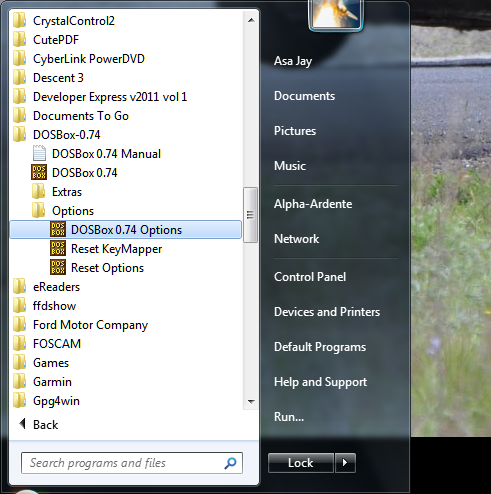Click the CrystalControl2 folder icon
Image resolution: width=491 pixels, height=494 pixels.
coord(19,21)
